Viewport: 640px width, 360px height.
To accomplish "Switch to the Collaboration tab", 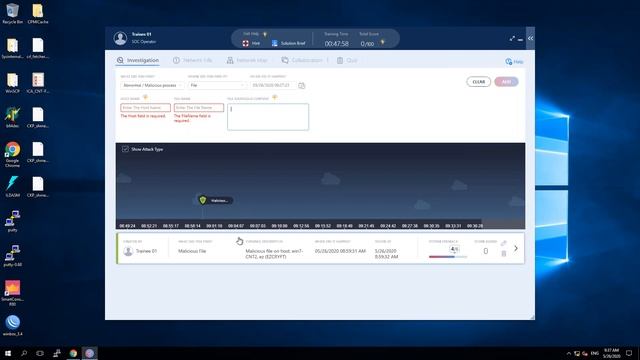I will point(302,60).
